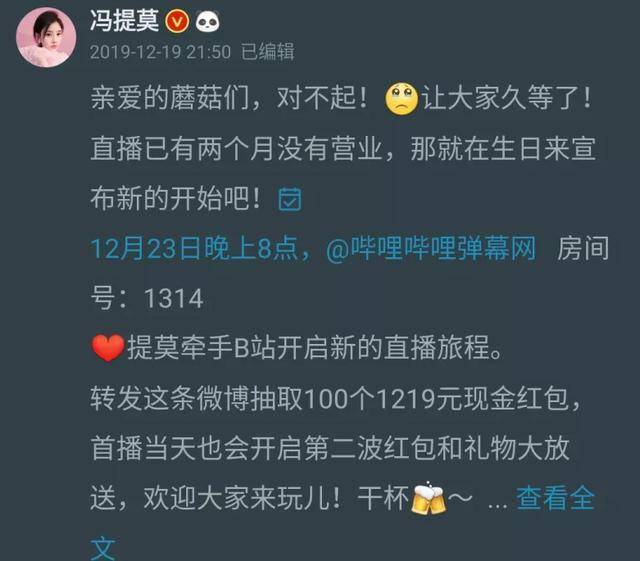
Task: Open the @哔哩哔哩弹幕网 mention
Action: (431, 248)
